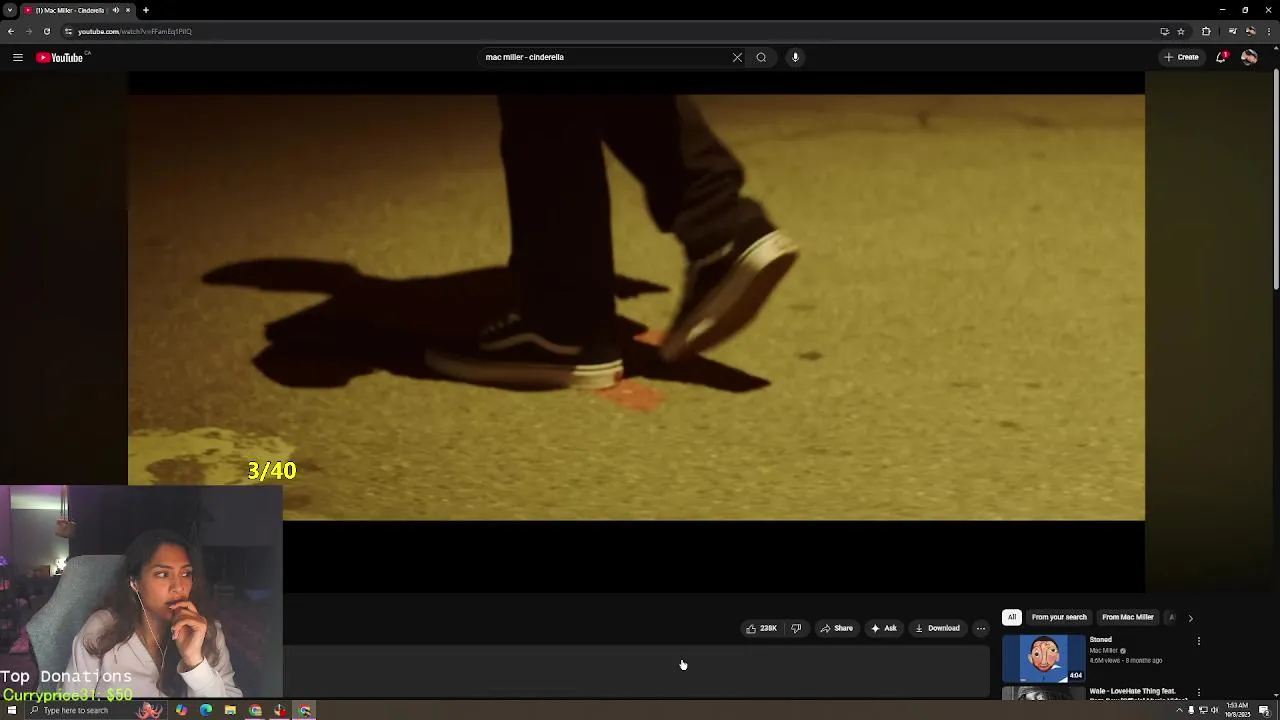Open Windows notification center
Viewport: 1280px width, 720px height.
pos(1265,710)
